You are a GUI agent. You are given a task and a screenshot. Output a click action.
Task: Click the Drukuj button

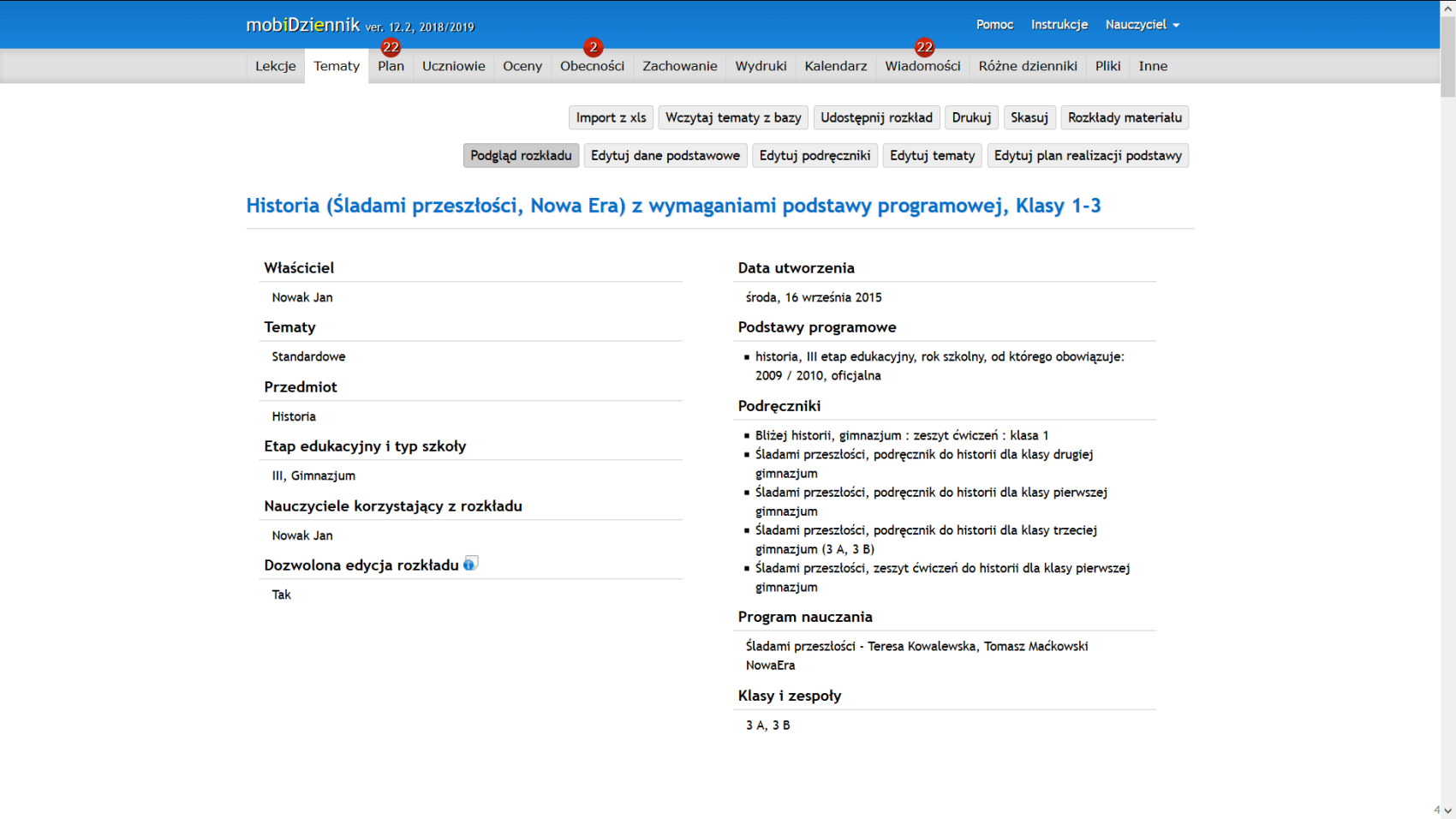point(971,117)
